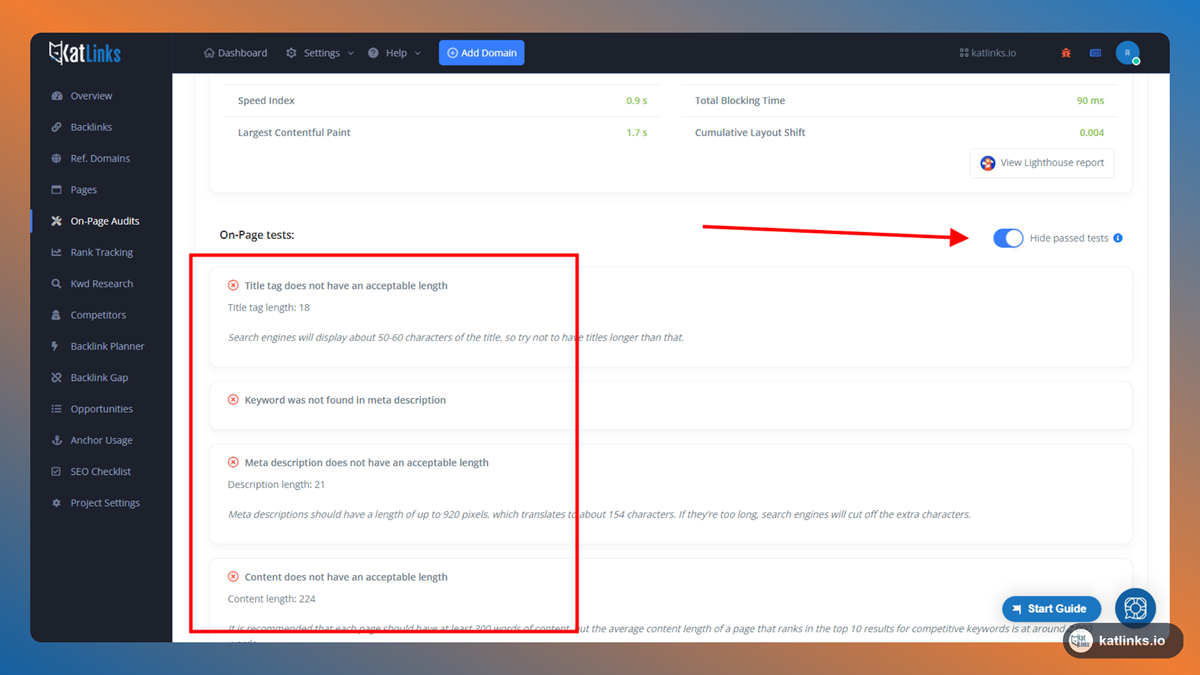
Task: Click the Ref. Domains globe icon
Action: (x=56, y=158)
